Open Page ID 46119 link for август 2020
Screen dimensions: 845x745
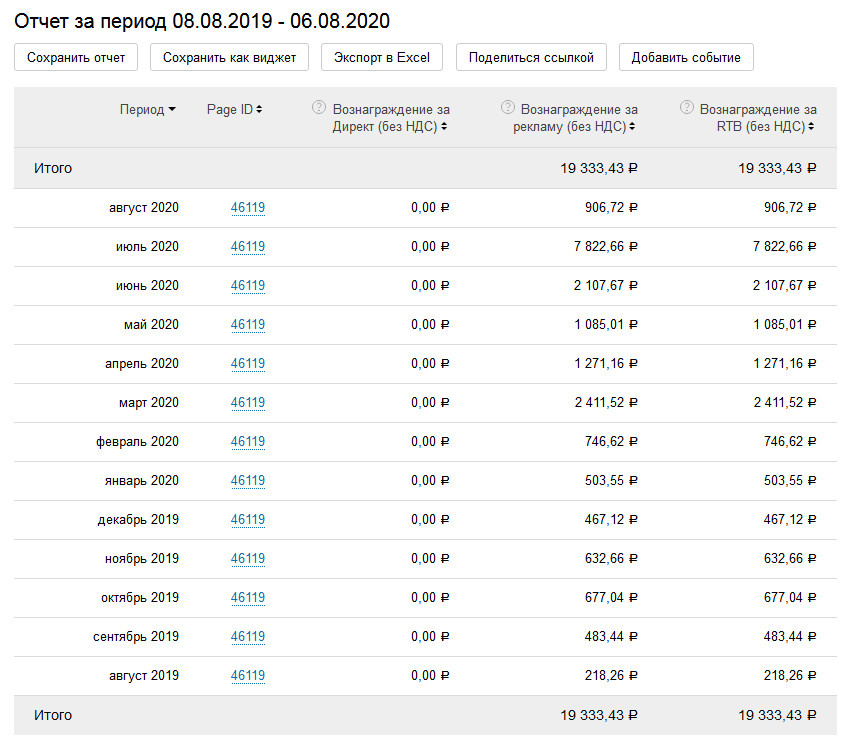[x=247, y=208]
